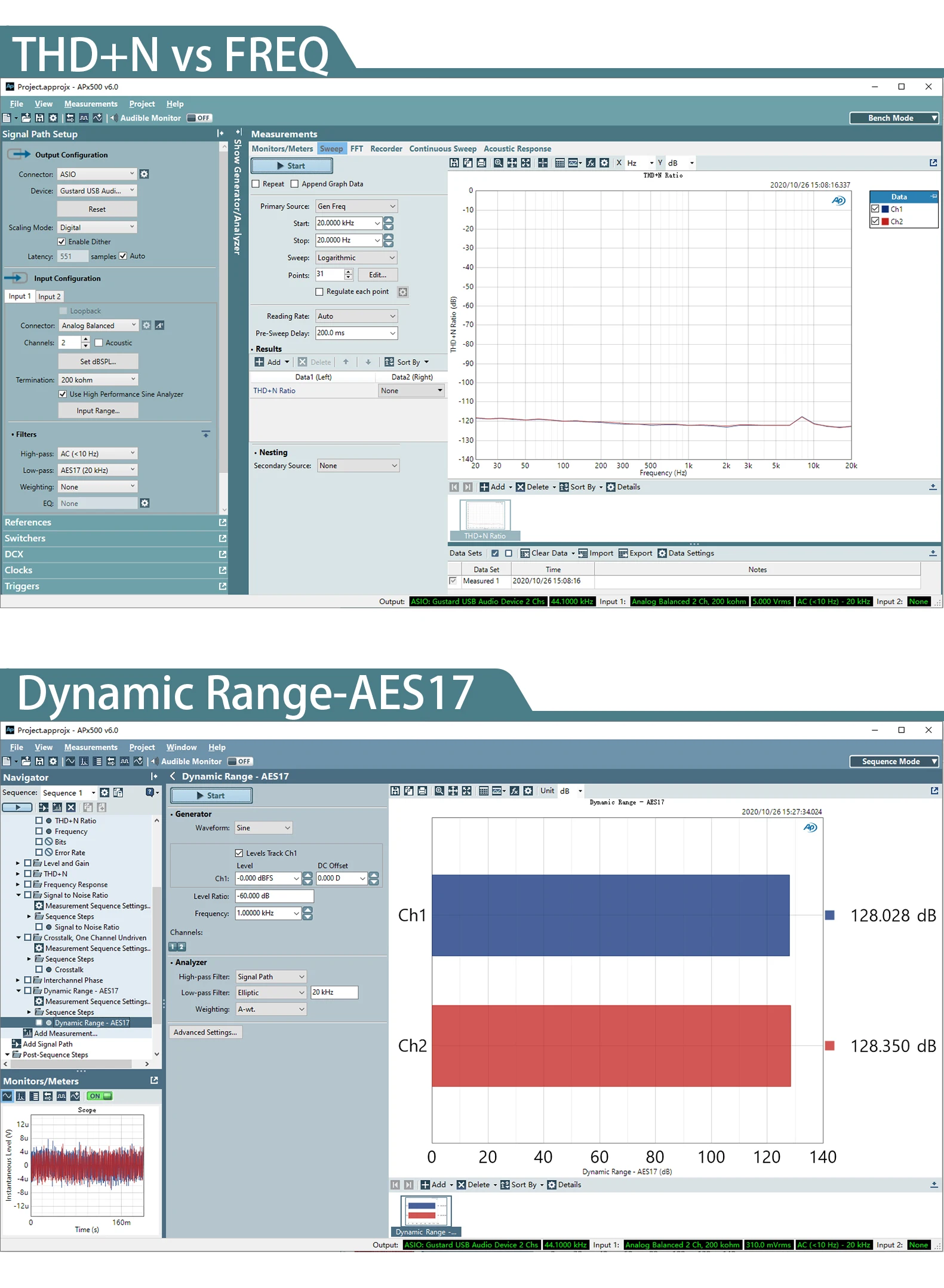The height and width of the screenshot is (1288, 944).
Task: Expand the Bench Mode dropdown
Action: tap(894, 118)
